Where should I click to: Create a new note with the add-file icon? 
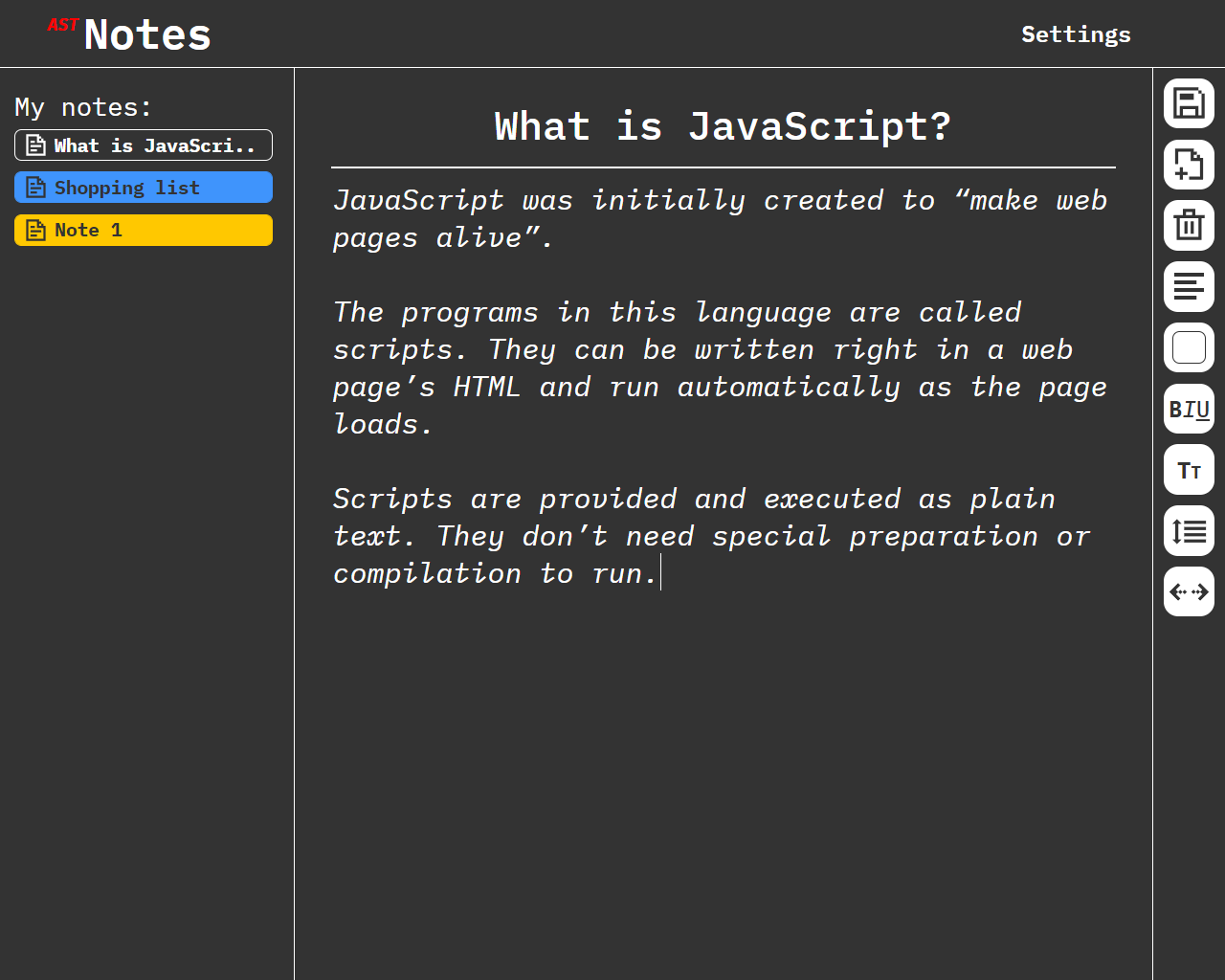coord(1189,165)
